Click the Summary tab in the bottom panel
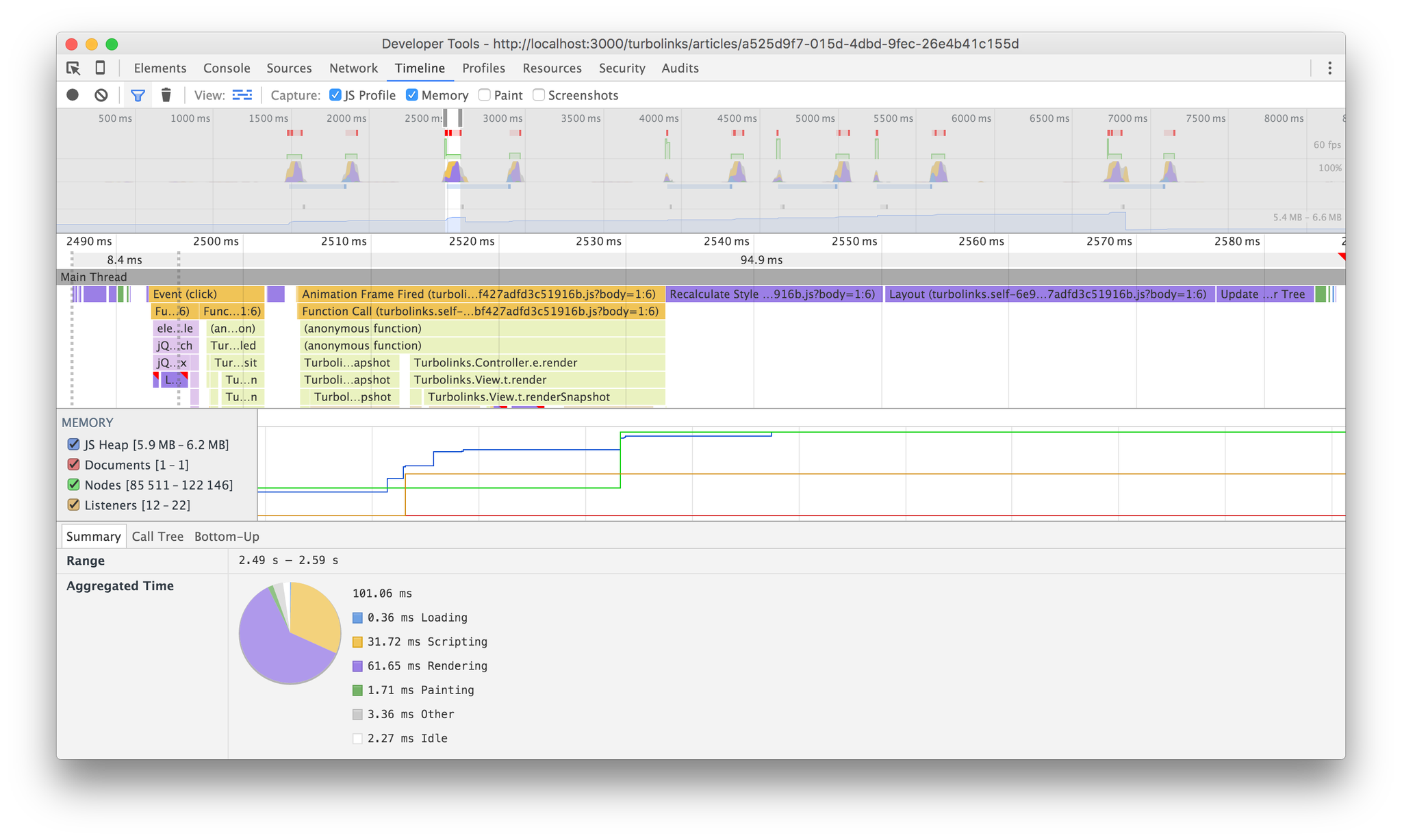The width and height of the screenshot is (1402, 840). click(x=92, y=536)
